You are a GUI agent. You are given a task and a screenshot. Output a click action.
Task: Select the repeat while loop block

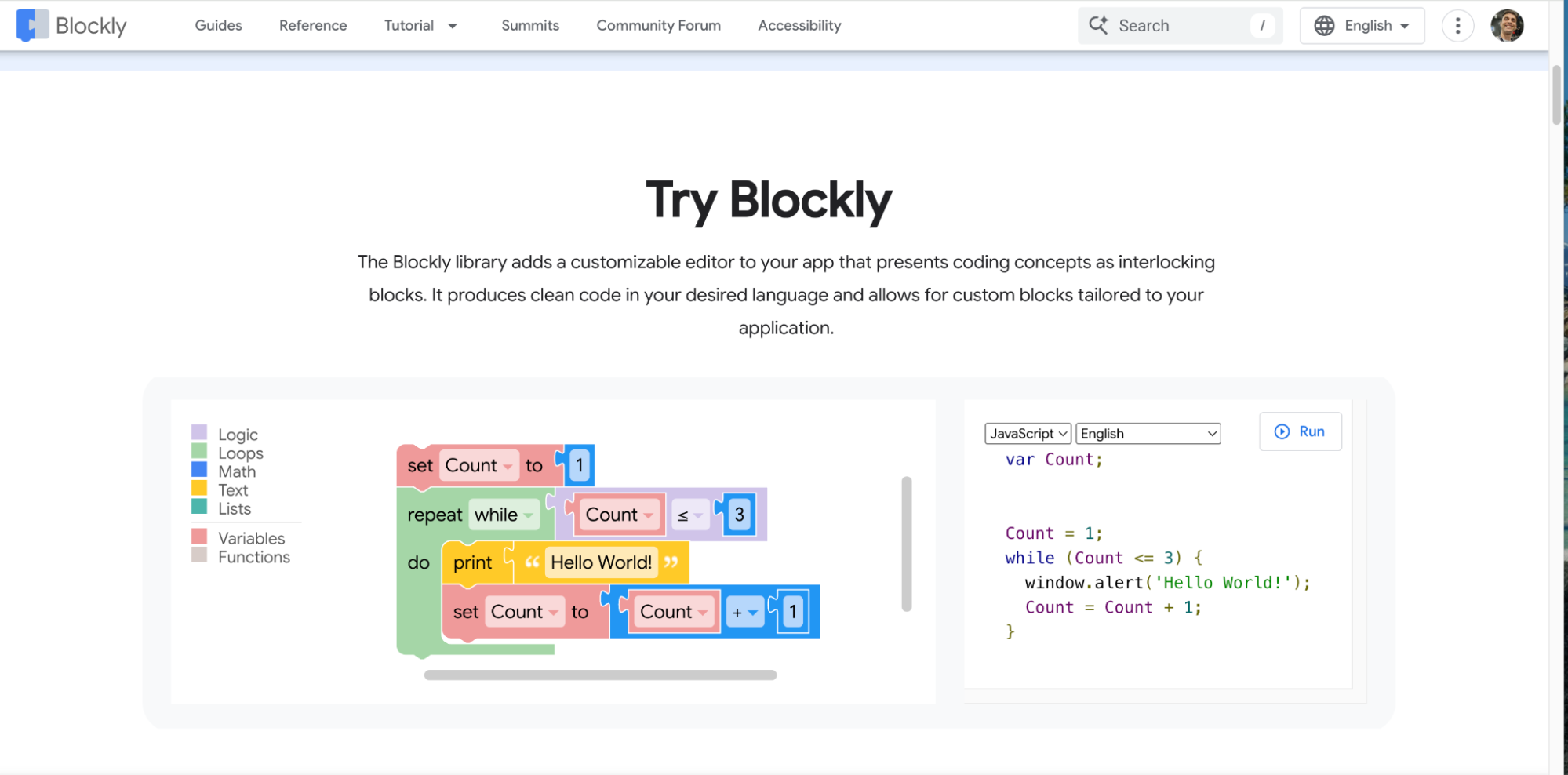pyautogui.click(x=435, y=515)
